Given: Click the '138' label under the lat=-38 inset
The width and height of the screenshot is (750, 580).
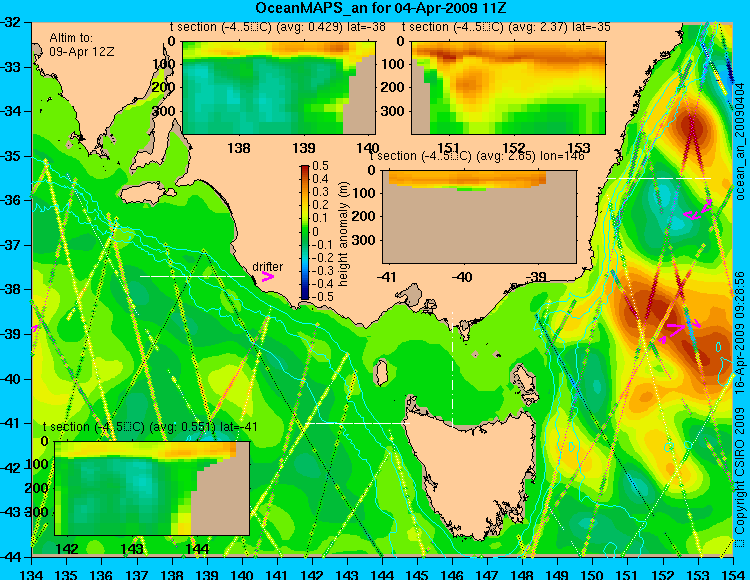Looking at the screenshot, I should [x=239, y=148].
